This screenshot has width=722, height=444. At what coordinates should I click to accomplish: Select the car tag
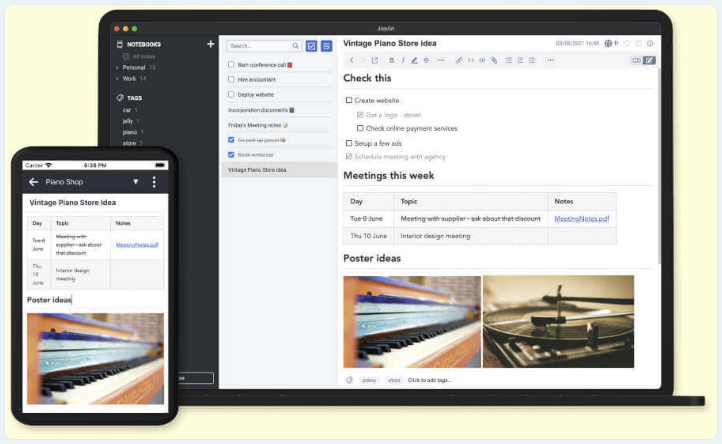[127, 110]
